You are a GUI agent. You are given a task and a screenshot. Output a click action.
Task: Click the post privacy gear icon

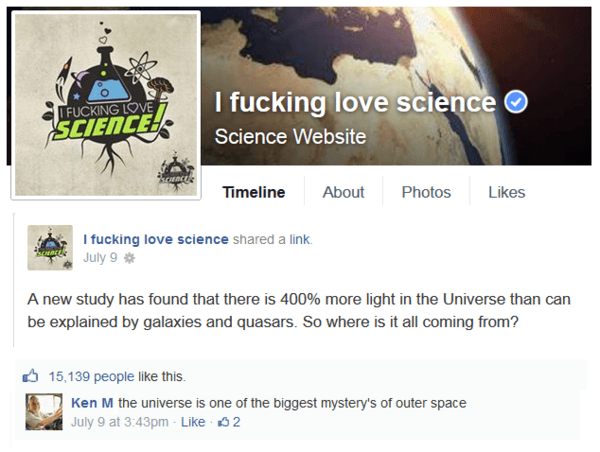[130, 258]
